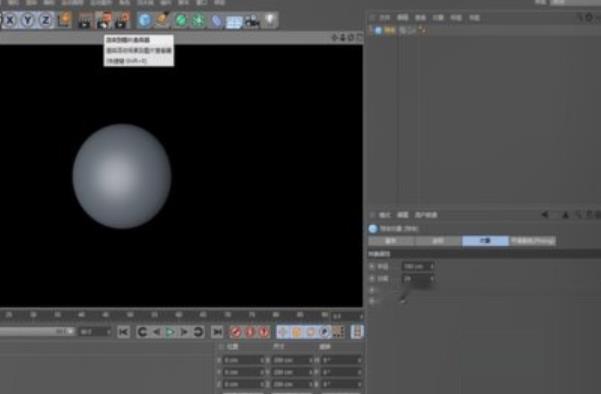The width and height of the screenshot is (601, 394).
Task: Click the size Y coordinate field
Action: [x=292, y=373]
